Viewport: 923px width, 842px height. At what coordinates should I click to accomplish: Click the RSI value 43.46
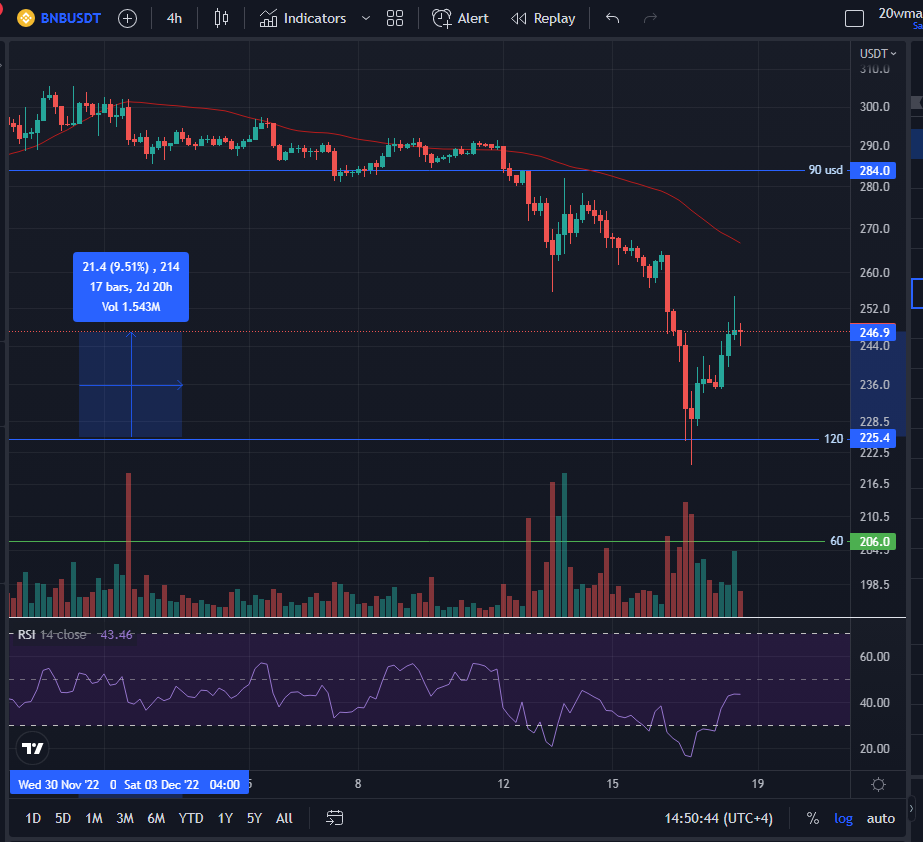pos(116,635)
